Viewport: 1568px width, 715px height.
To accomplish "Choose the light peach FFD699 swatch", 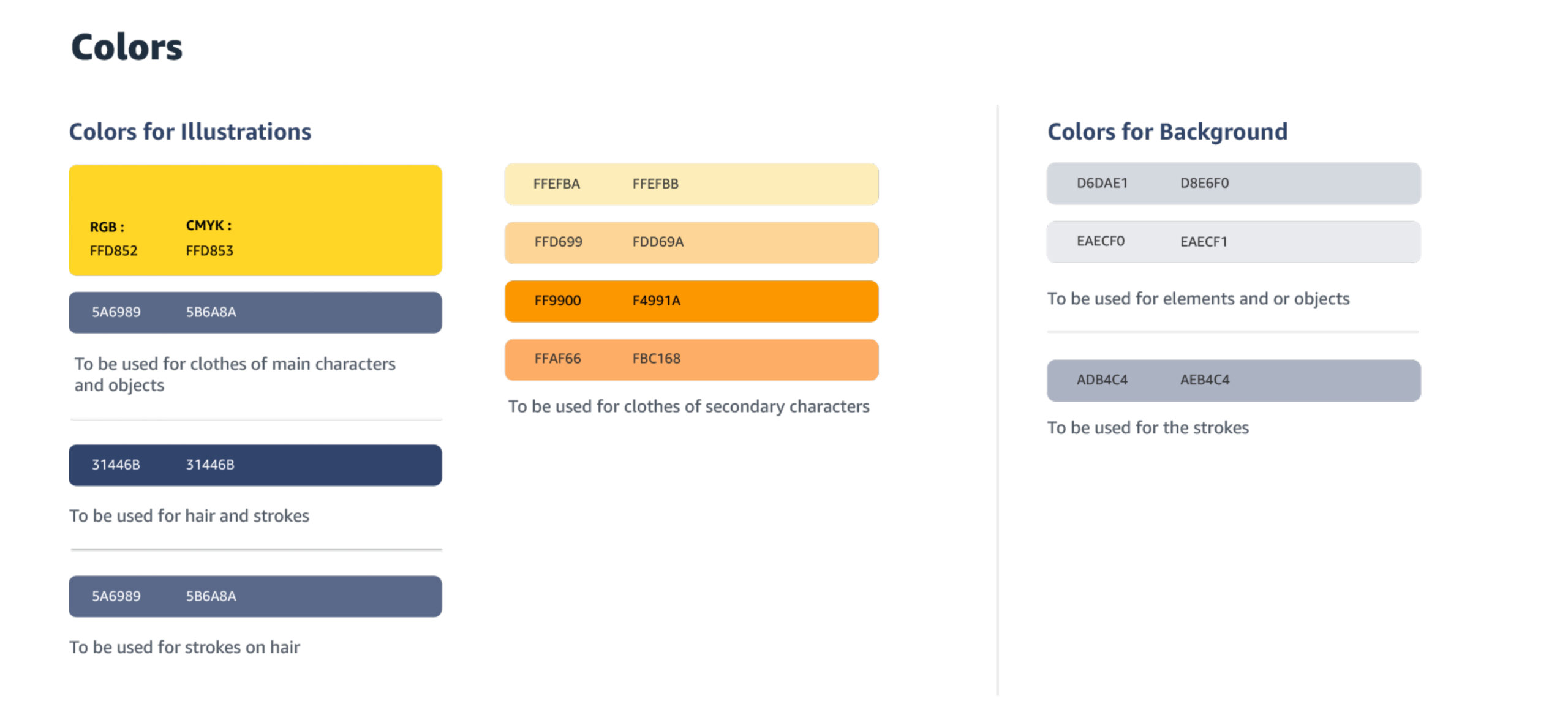I will [691, 242].
